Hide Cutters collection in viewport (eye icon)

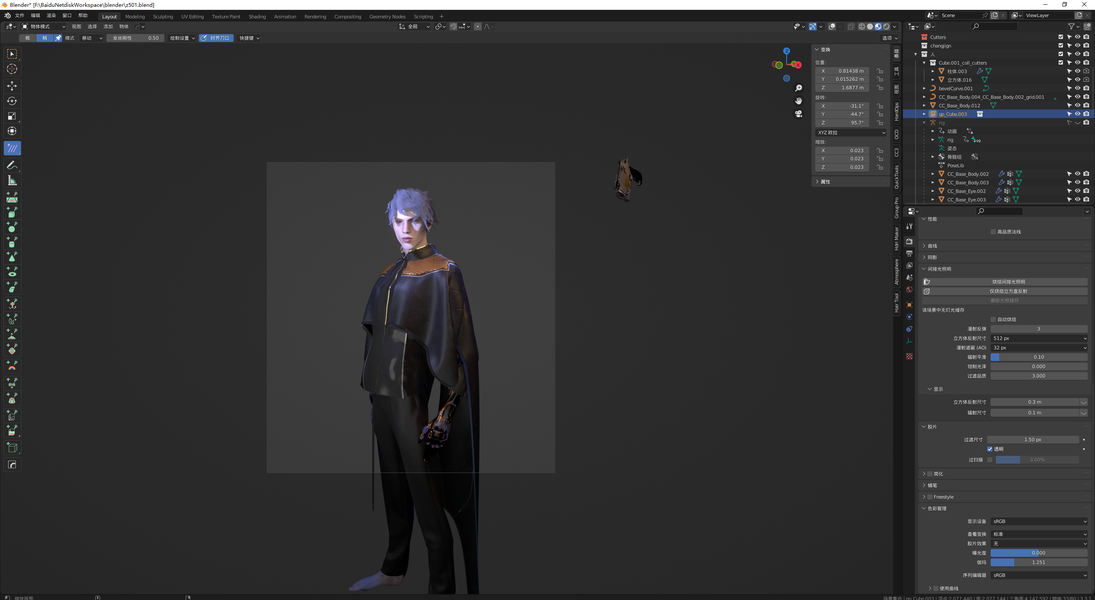[1078, 37]
